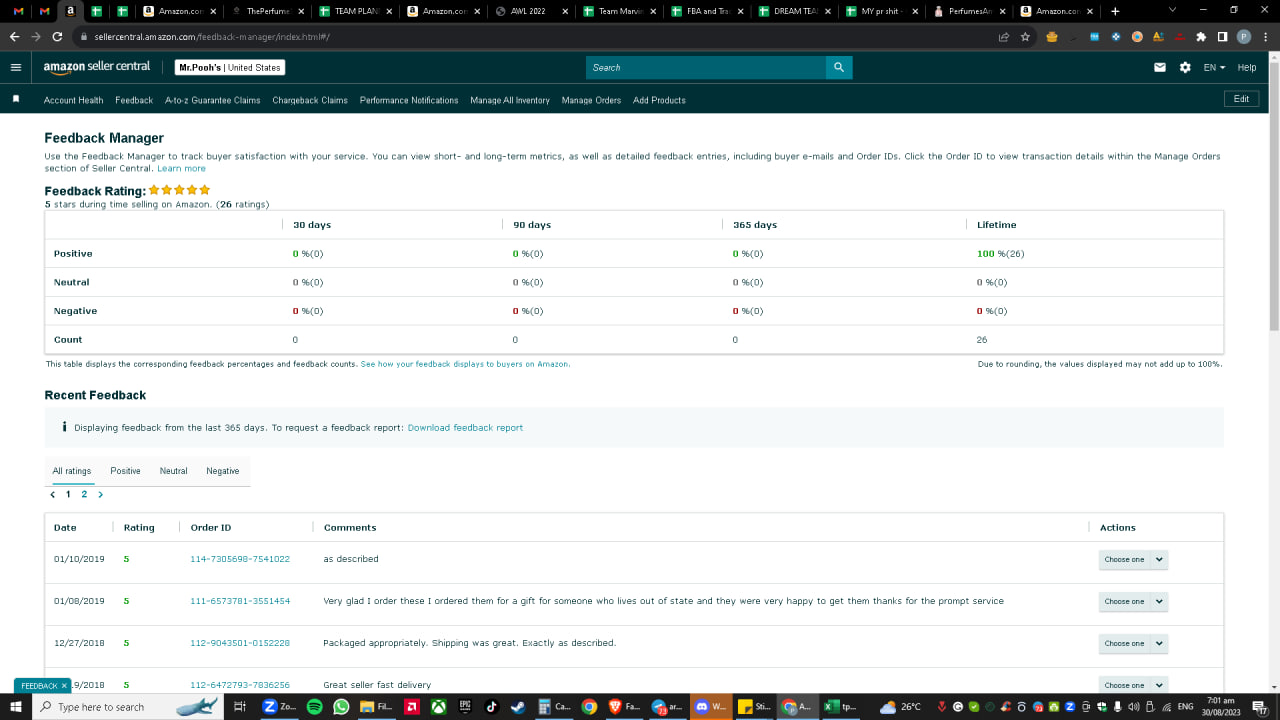Open Account Health in the nav bar
Image resolution: width=1280 pixels, height=720 pixels.
tap(73, 100)
